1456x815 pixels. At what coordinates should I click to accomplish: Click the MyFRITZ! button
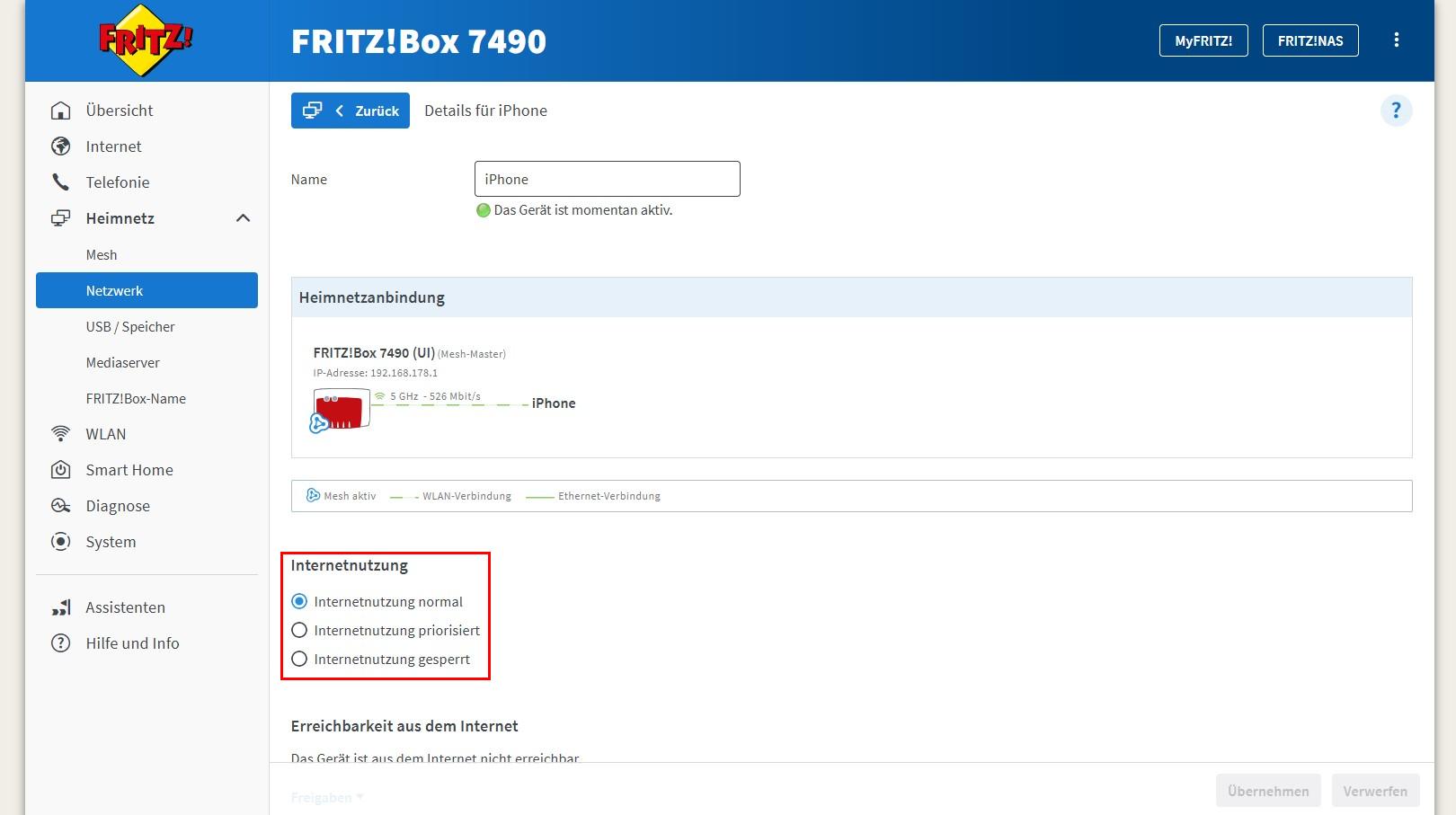click(x=1203, y=40)
